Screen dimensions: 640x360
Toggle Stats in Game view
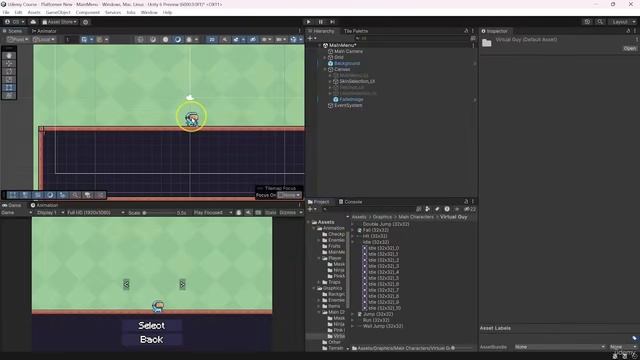(270, 213)
